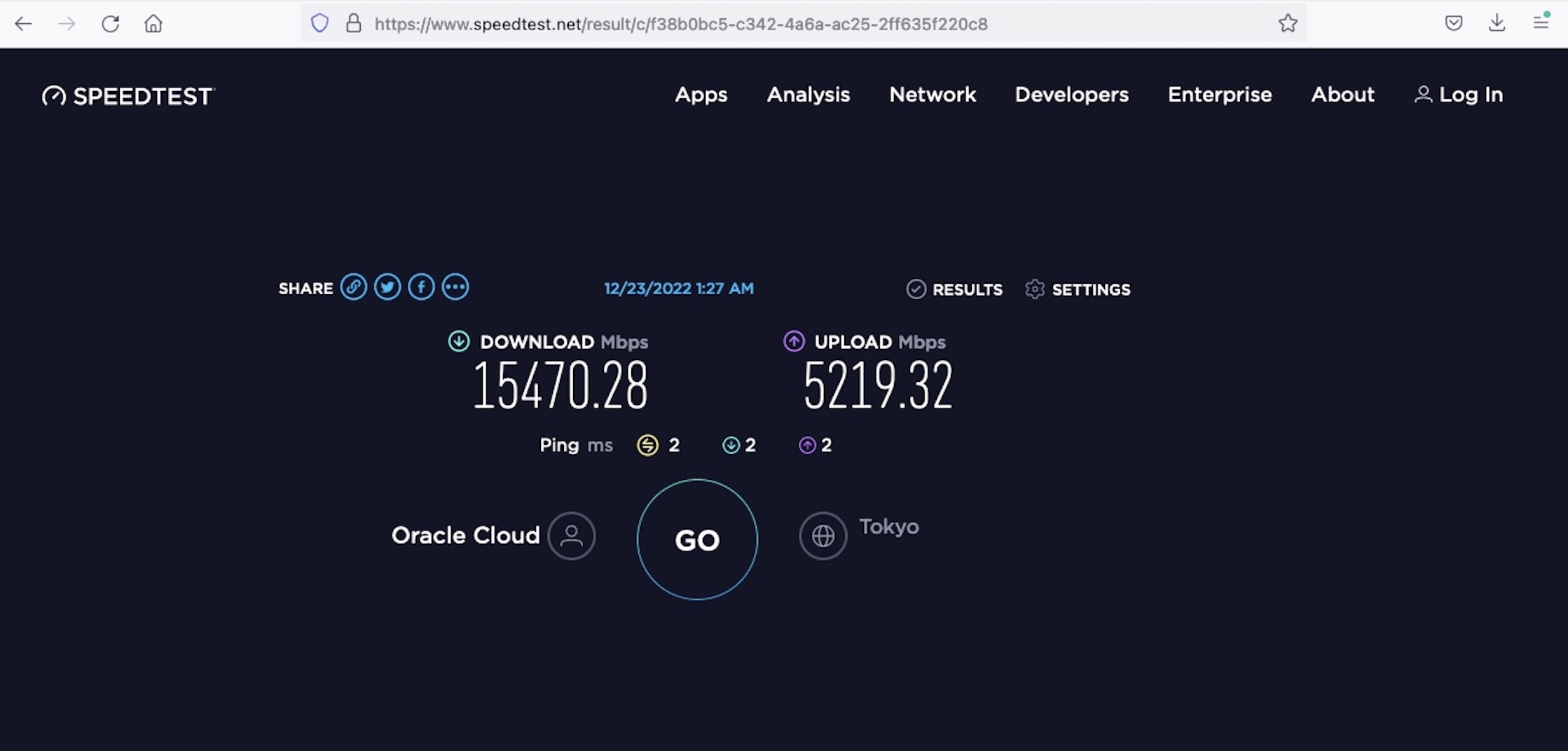Share result on Twitter
This screenshot has height=751, width=1568.
pos(387,287)
